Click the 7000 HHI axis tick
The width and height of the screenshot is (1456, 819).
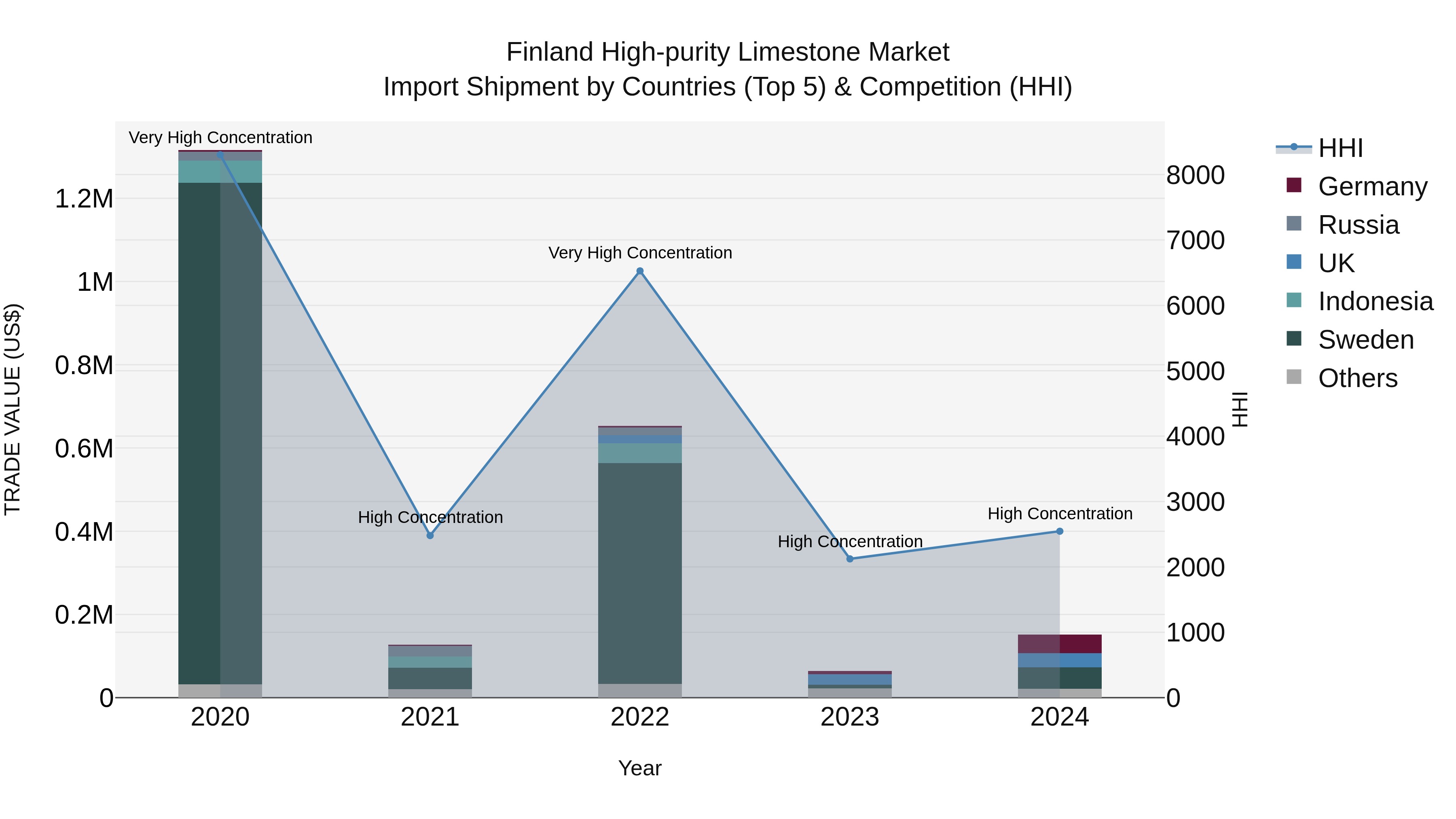click(1196, 240)
